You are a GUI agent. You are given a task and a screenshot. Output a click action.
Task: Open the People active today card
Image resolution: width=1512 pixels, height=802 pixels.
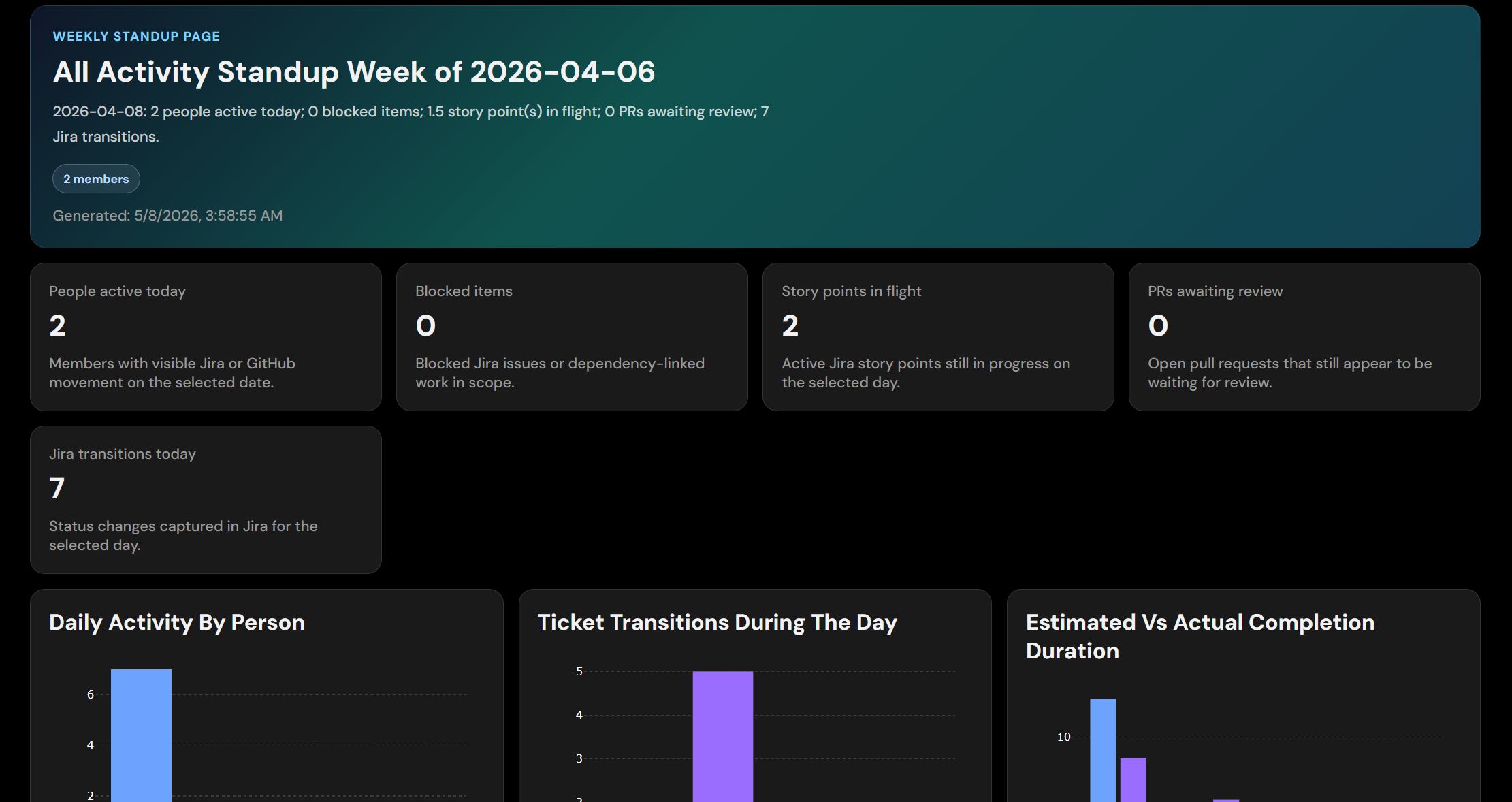pos(206,337)
